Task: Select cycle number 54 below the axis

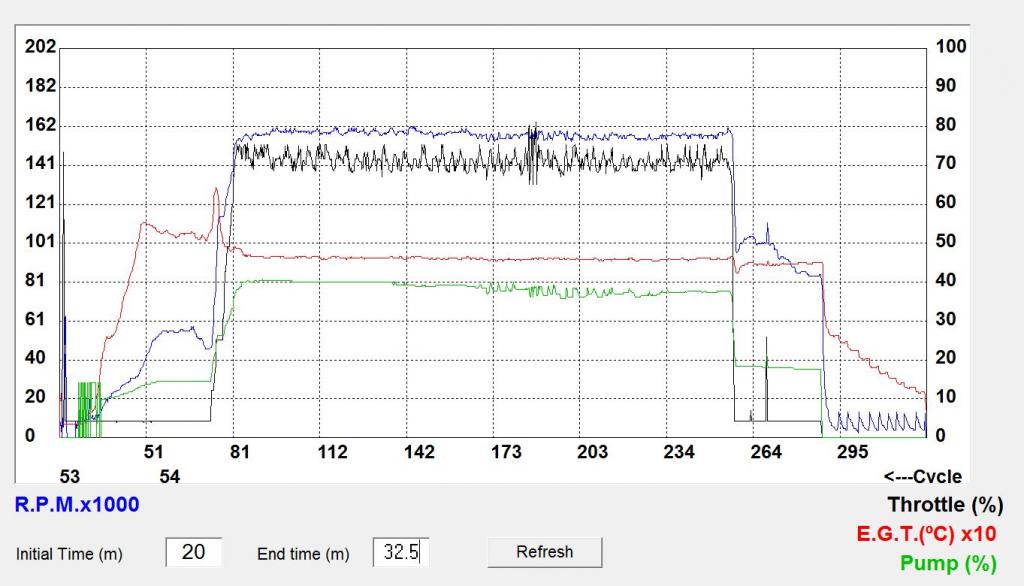Action: pyautogui.click(x=170, y=477)
